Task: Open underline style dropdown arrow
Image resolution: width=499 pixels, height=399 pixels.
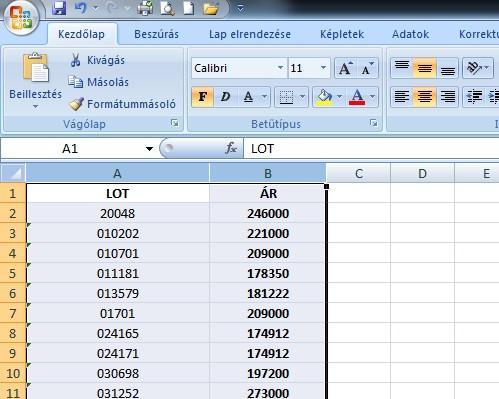Action: (x=264, y=97)
